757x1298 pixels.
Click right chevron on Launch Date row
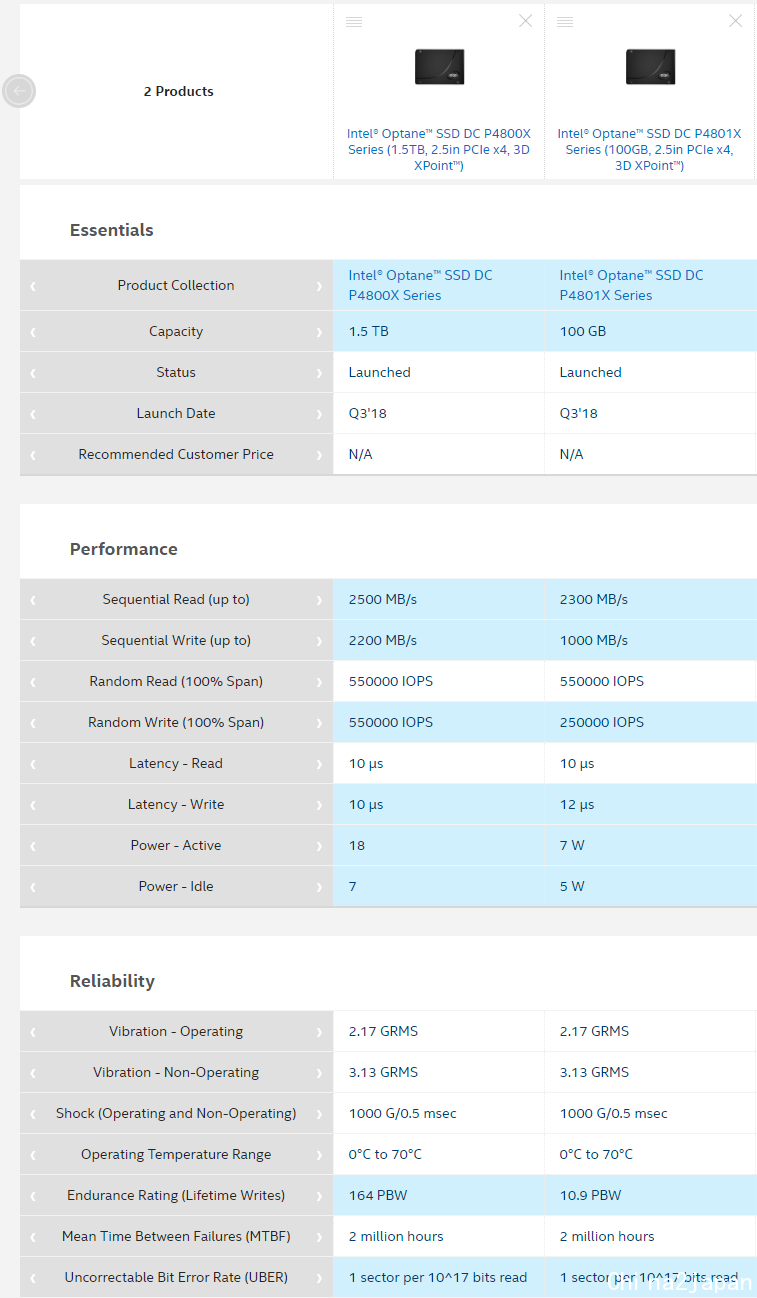point(319,414)
